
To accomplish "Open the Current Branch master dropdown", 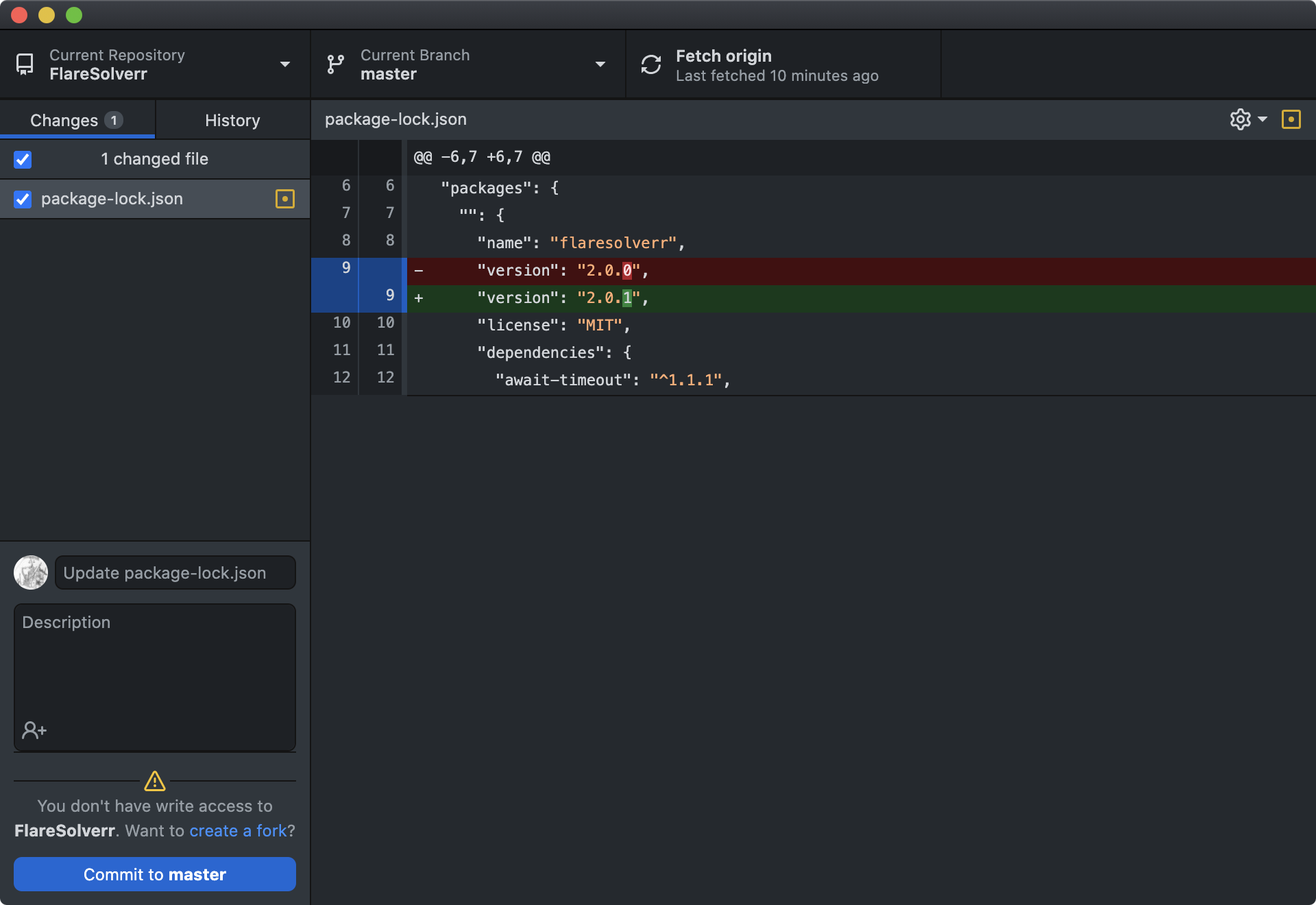I will 600,64.
